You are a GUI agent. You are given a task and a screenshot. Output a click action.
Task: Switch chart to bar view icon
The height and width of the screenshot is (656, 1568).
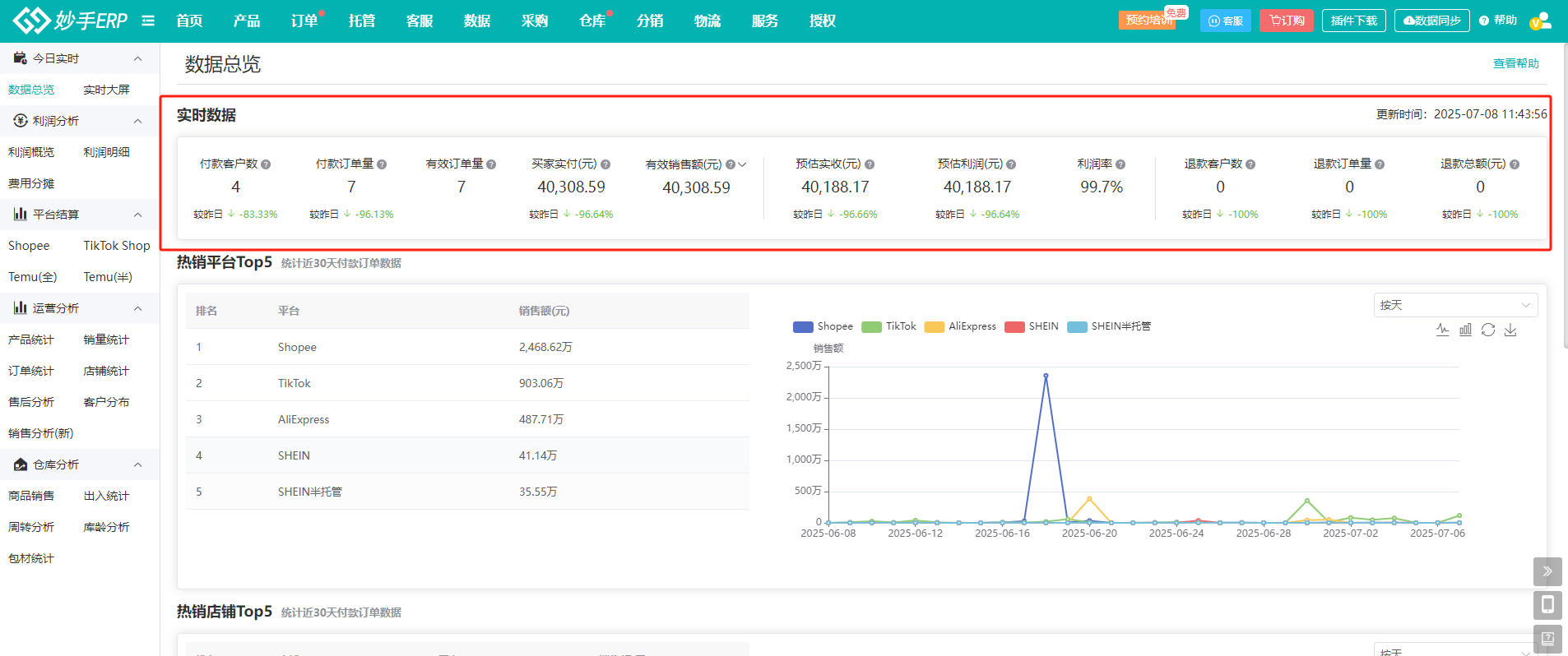1465,330
